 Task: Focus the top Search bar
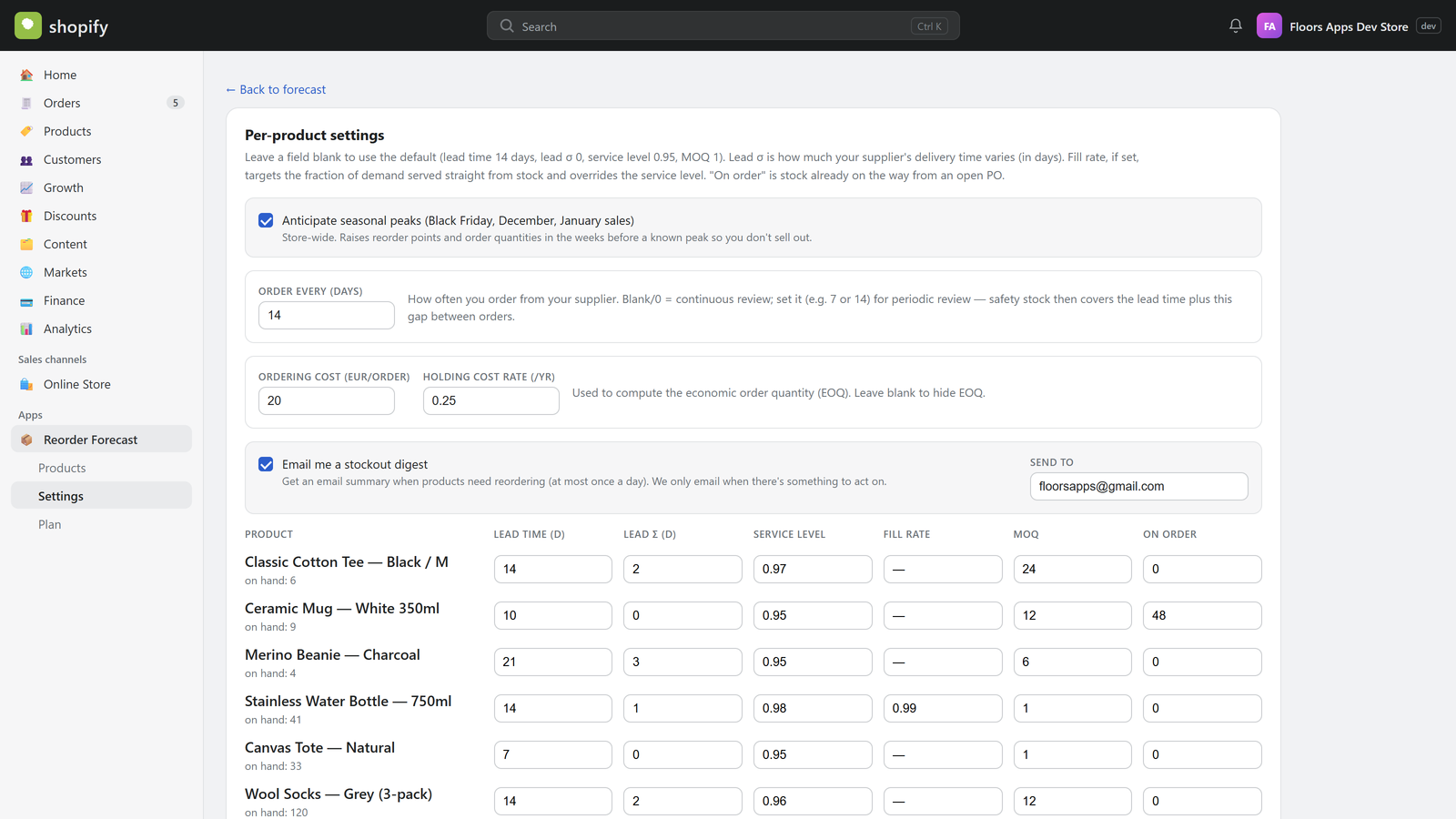[x=723, y=26]
